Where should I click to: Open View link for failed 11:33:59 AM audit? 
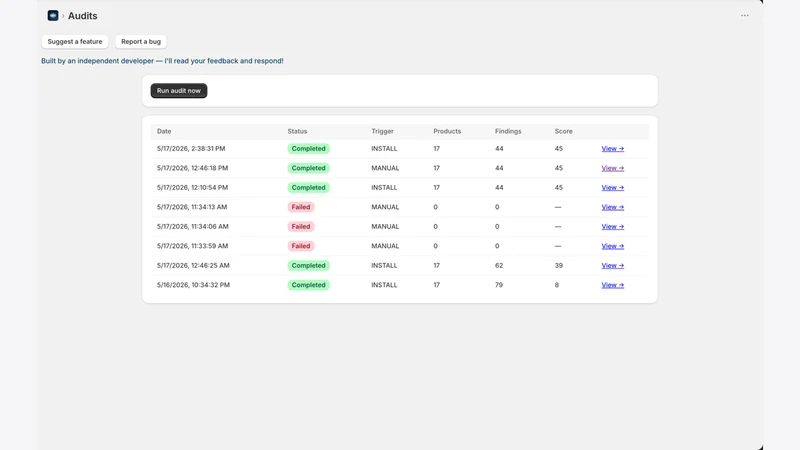(612, 246)
